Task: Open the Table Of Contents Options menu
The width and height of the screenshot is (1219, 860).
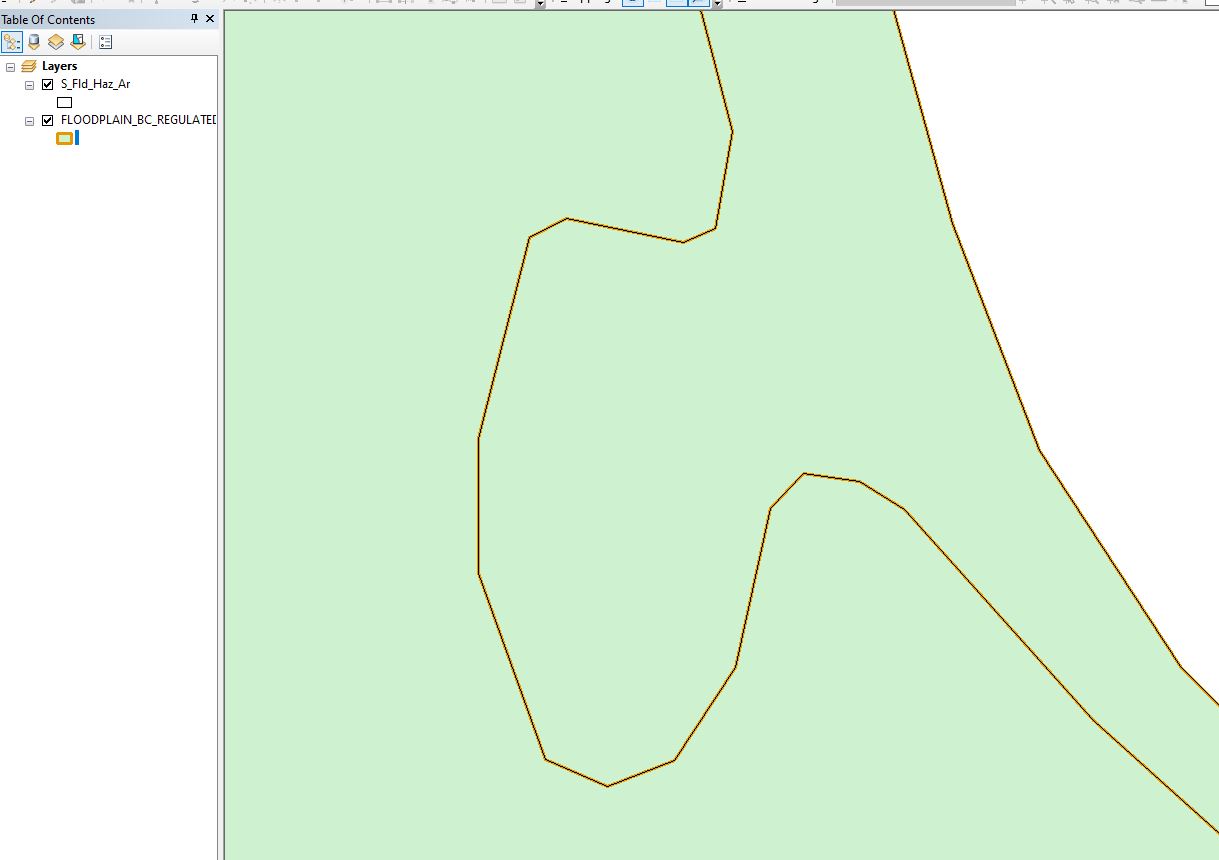Action: (105, 41)
